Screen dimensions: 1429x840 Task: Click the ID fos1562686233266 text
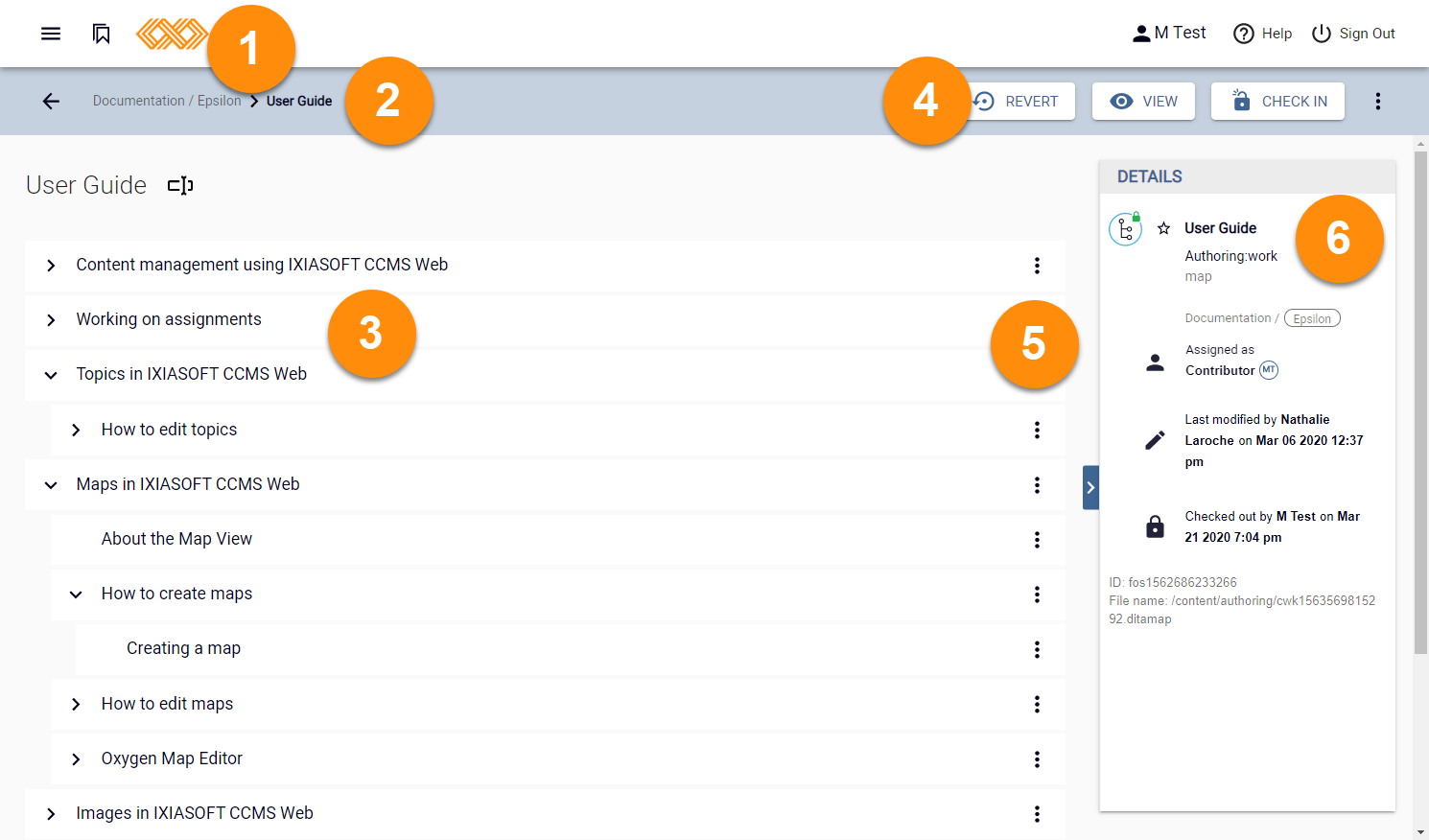pyautogui.click(x=1173, y=582)
